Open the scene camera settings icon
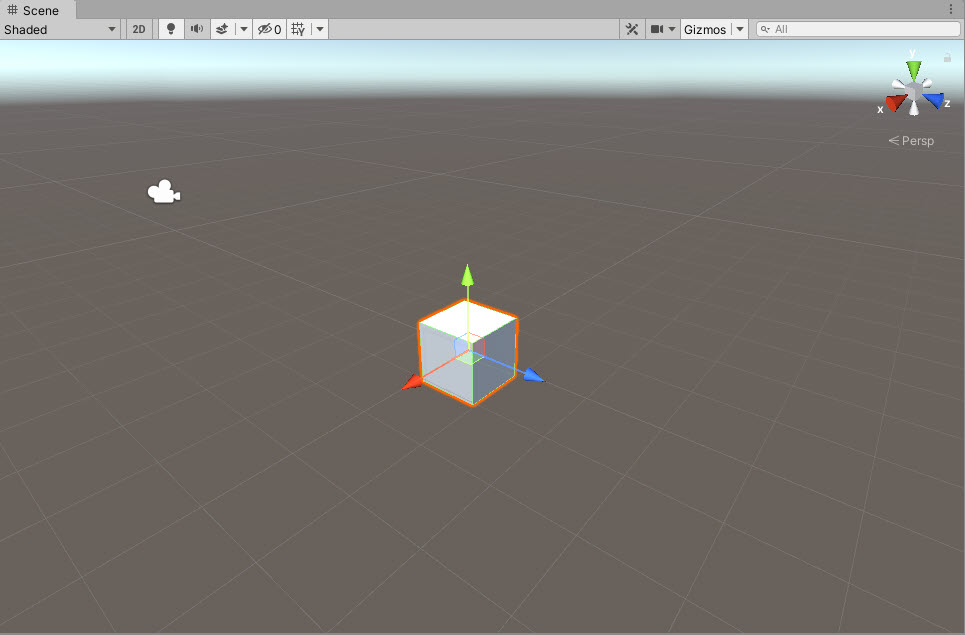965x635 pixels. (x=657, y=29)
